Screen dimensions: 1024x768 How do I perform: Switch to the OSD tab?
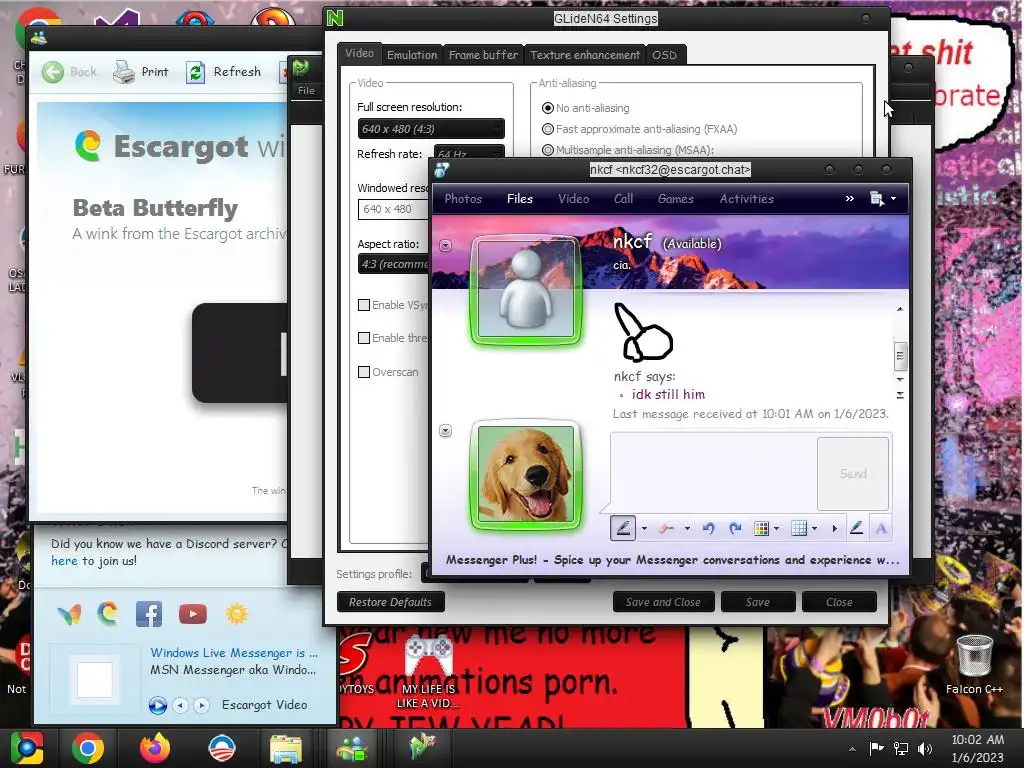click(x=665, y=55)
